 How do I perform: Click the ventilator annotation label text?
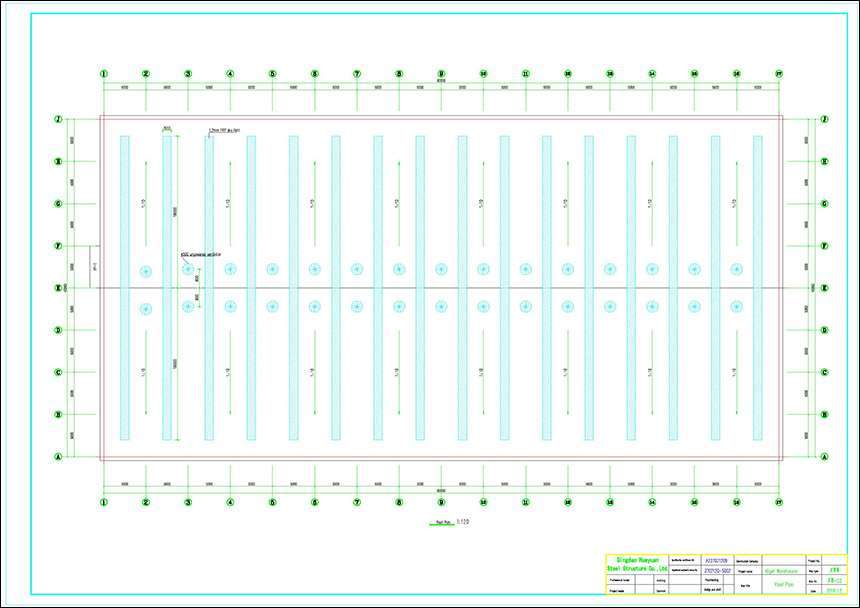click(200, 255)
